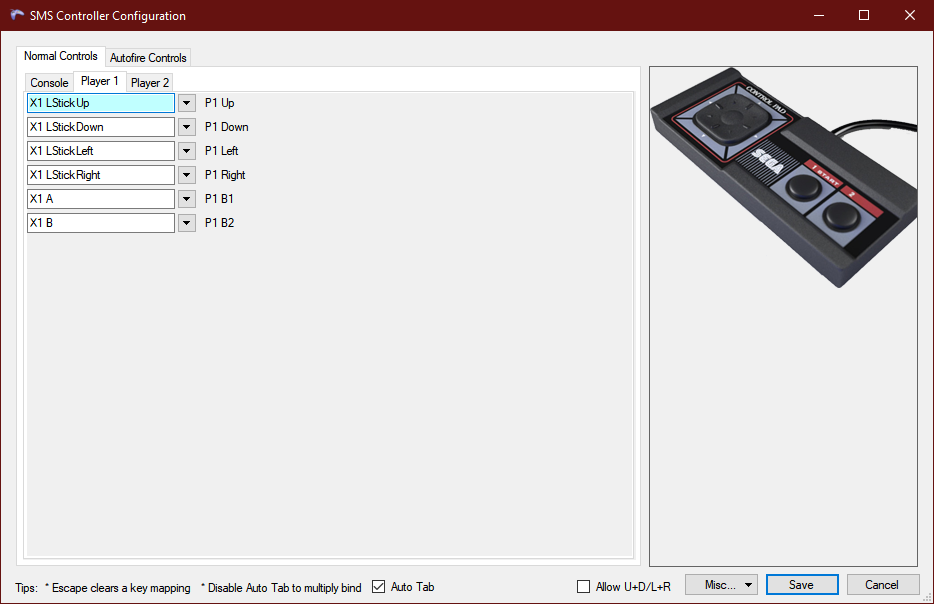Switch to the Normal Controls tab

pyautogui.click(x=61, y=56)
